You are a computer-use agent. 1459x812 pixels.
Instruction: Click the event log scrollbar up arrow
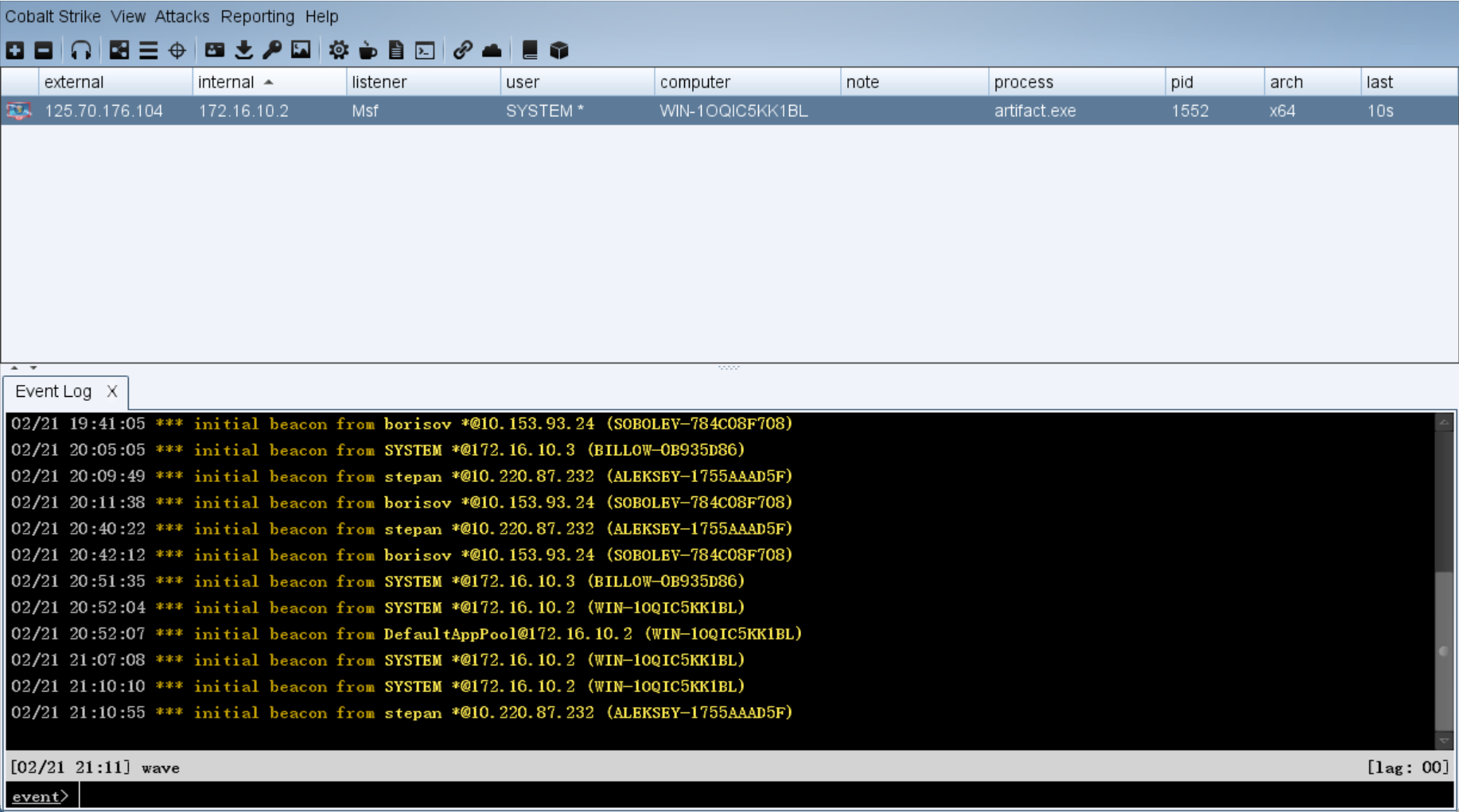(1444, 422)
